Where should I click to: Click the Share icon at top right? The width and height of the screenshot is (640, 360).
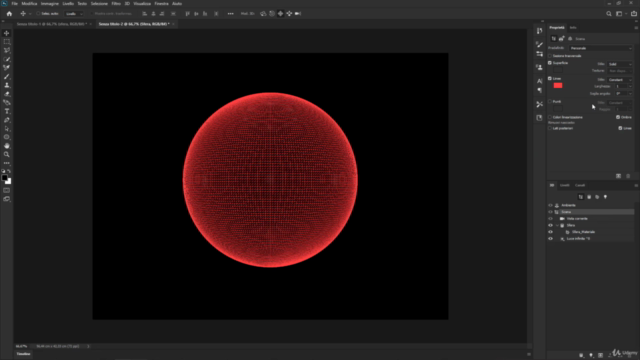click(x=633, y=13)
